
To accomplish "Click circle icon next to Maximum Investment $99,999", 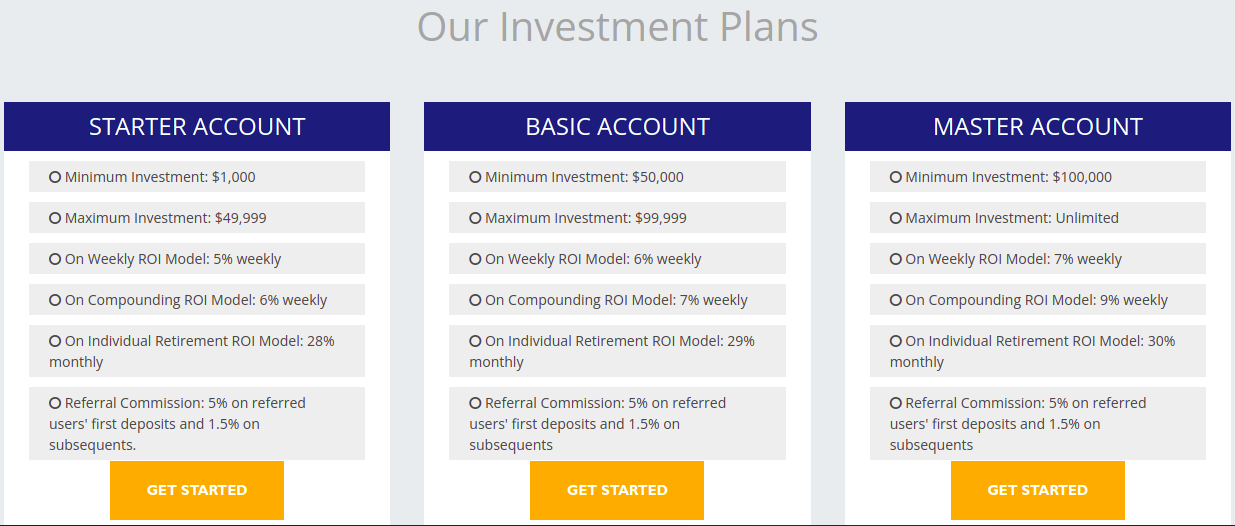I will coord(475,218).
